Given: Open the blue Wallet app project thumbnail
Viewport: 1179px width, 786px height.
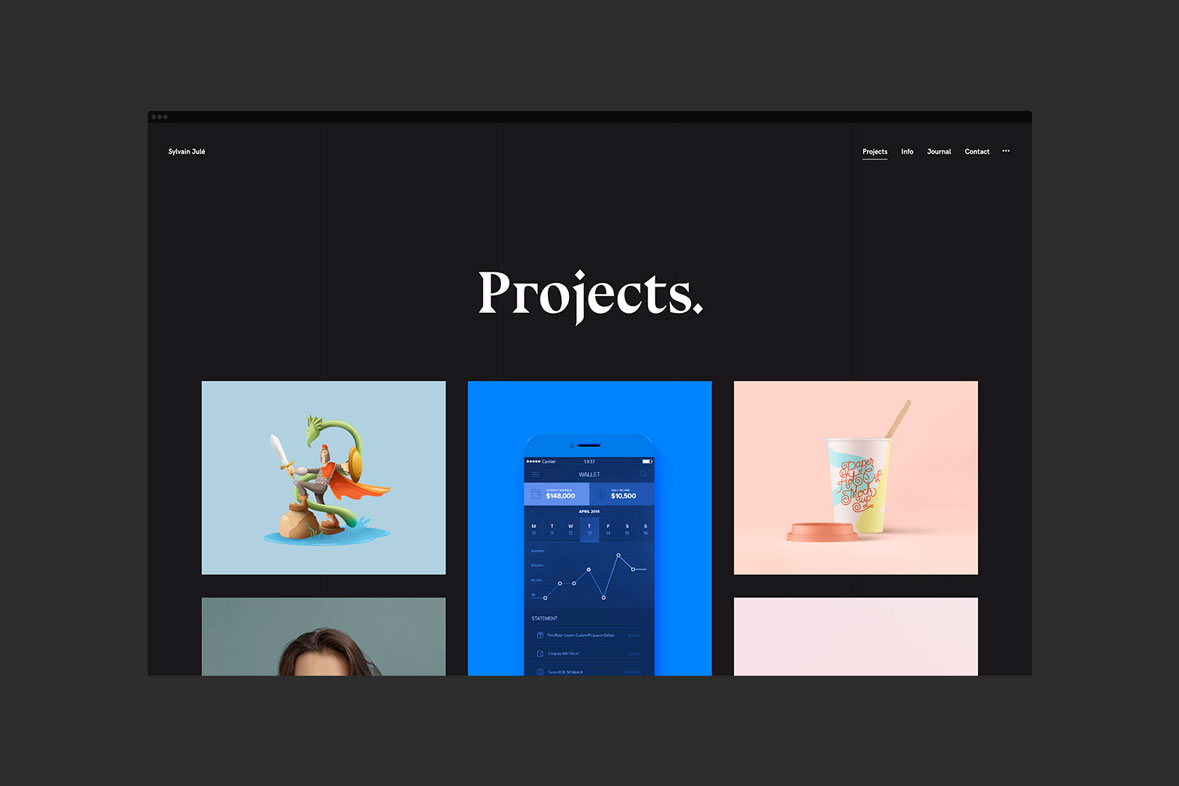Looking at the screenshot, I should pos(590,528).
